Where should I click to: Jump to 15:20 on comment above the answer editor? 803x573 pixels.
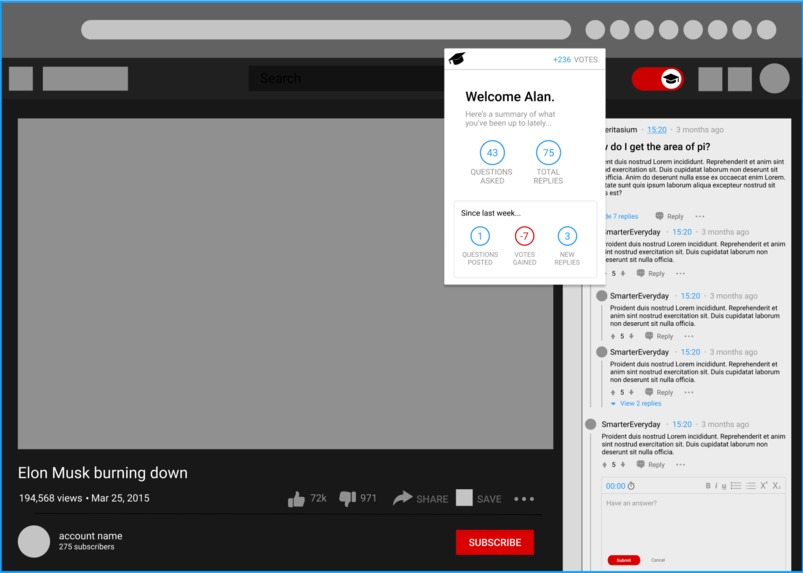click(x=682, y=425)
